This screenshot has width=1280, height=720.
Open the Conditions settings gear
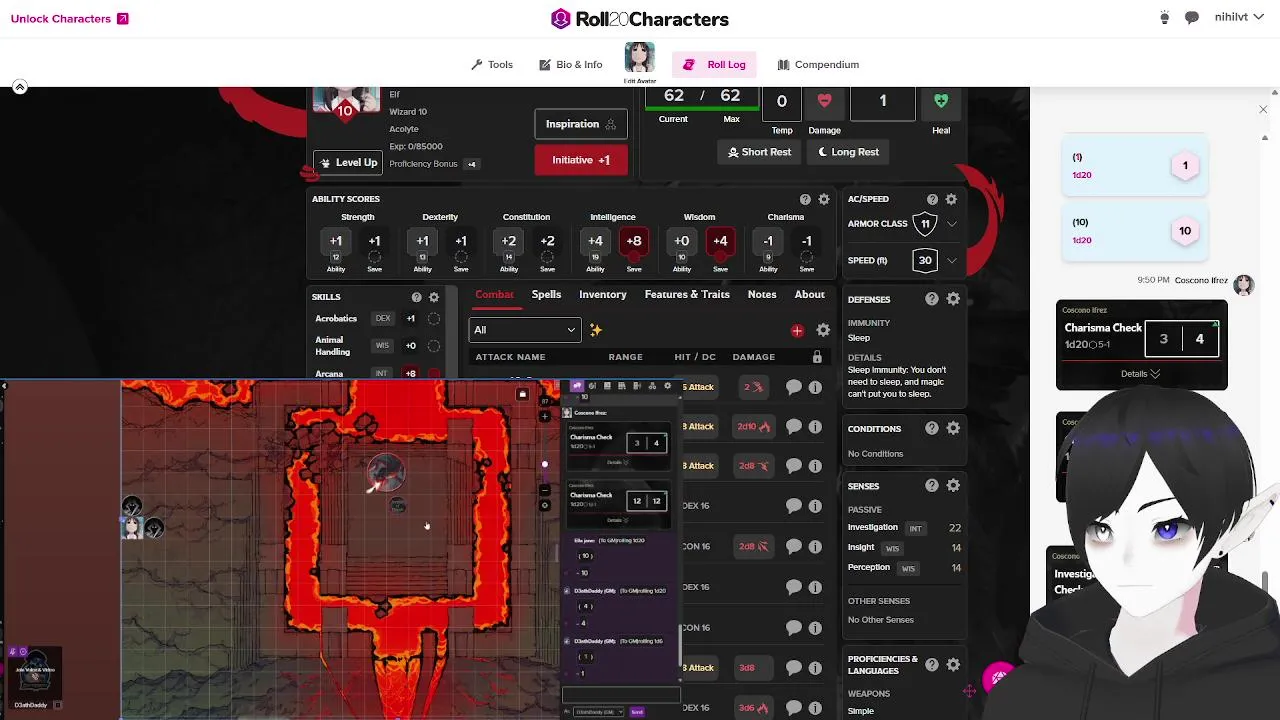coord(953,428)
